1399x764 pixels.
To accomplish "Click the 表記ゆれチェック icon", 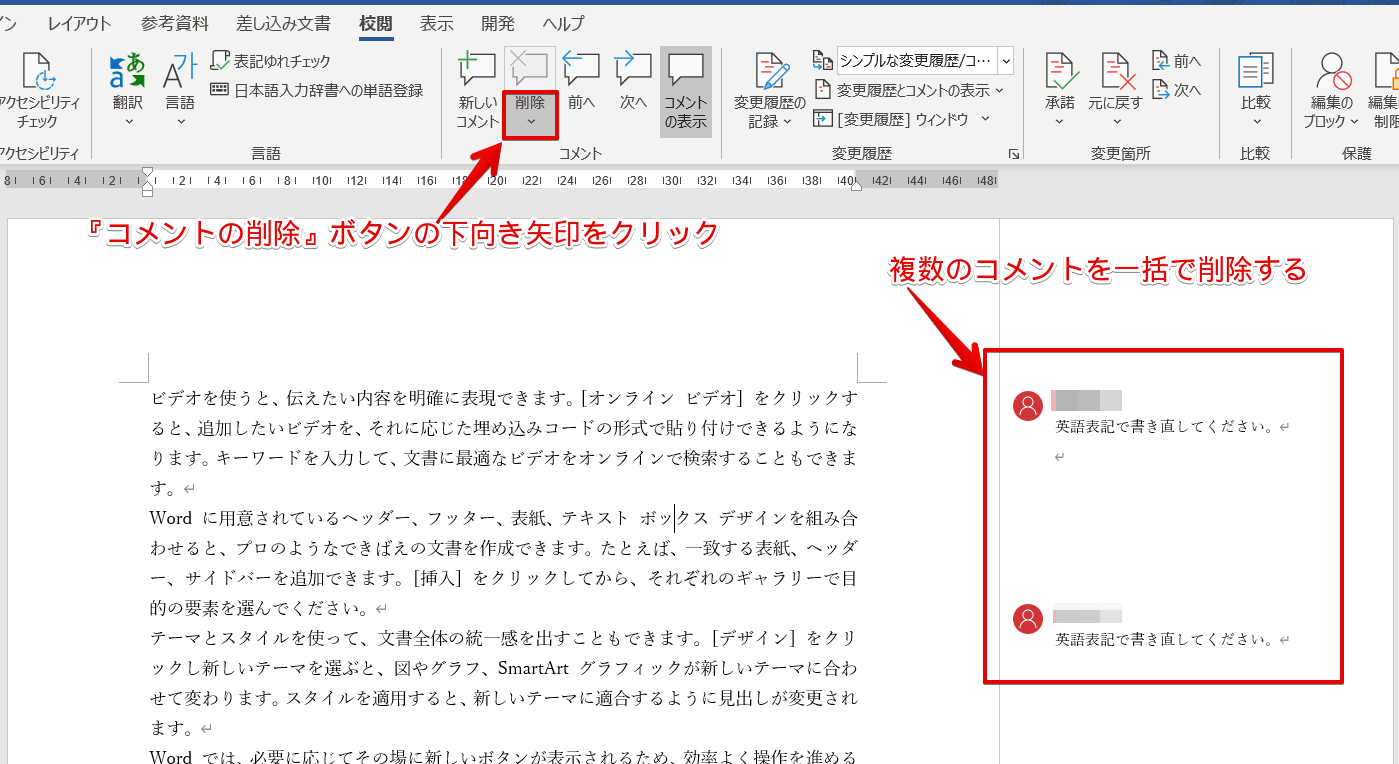I will [220, 62].
